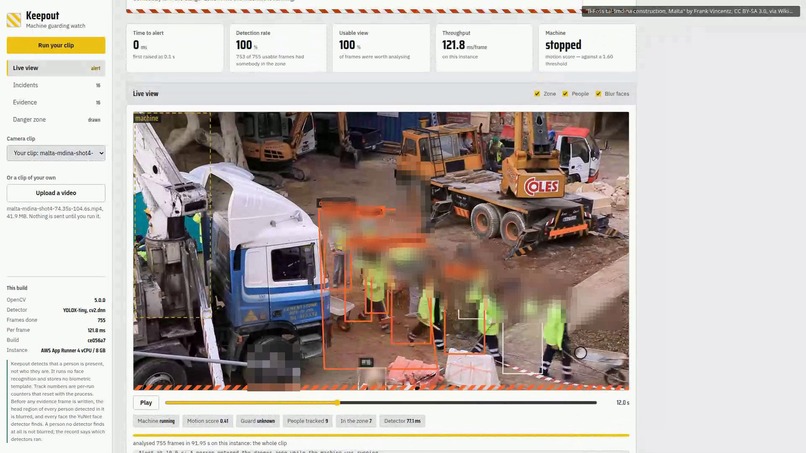Click the 'Detection rate' stat card
This screenshot has height=453, width=806.
coord(278,47)
